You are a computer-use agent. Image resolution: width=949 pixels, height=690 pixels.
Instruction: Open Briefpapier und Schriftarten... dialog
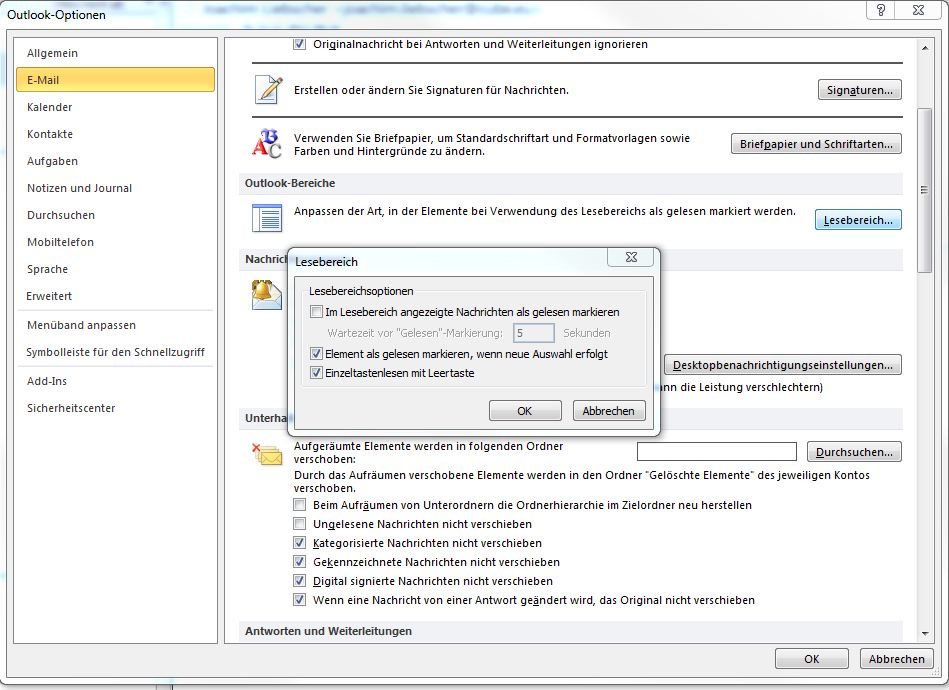click(816, 144)
